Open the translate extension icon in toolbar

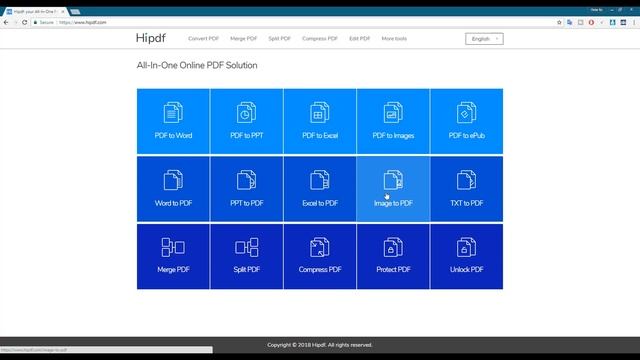pos(569,22)
